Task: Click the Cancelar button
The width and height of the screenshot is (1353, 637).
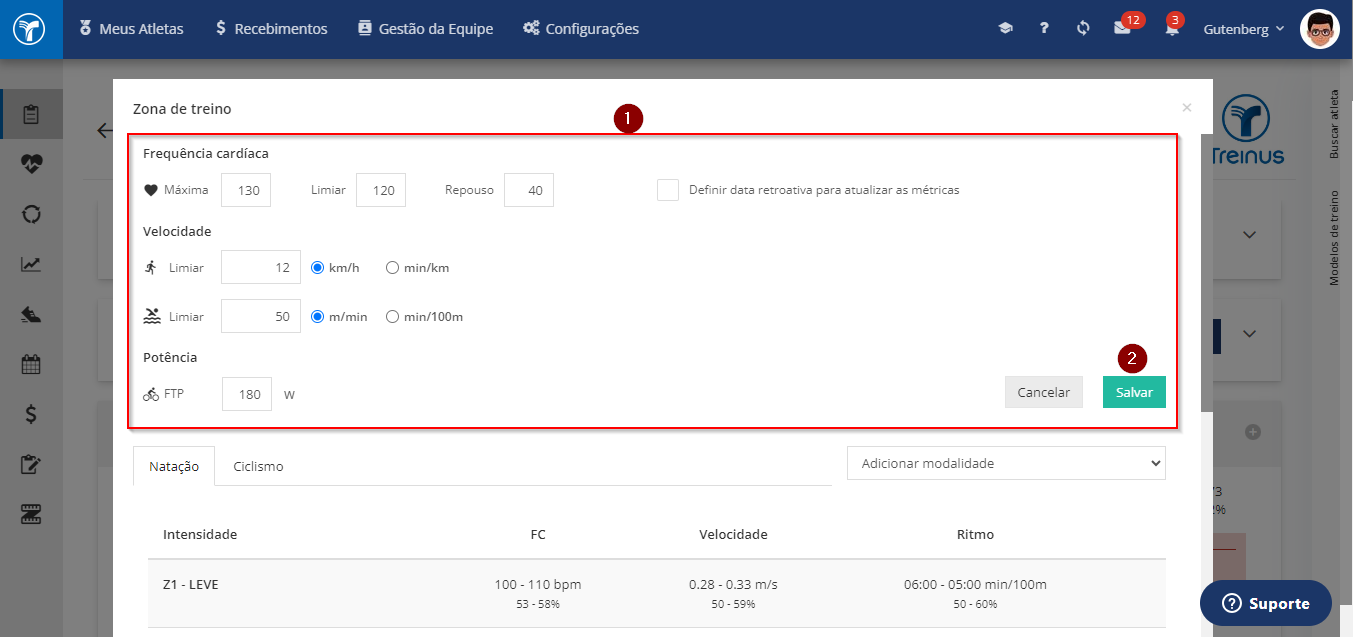Action: [1044, 392]
